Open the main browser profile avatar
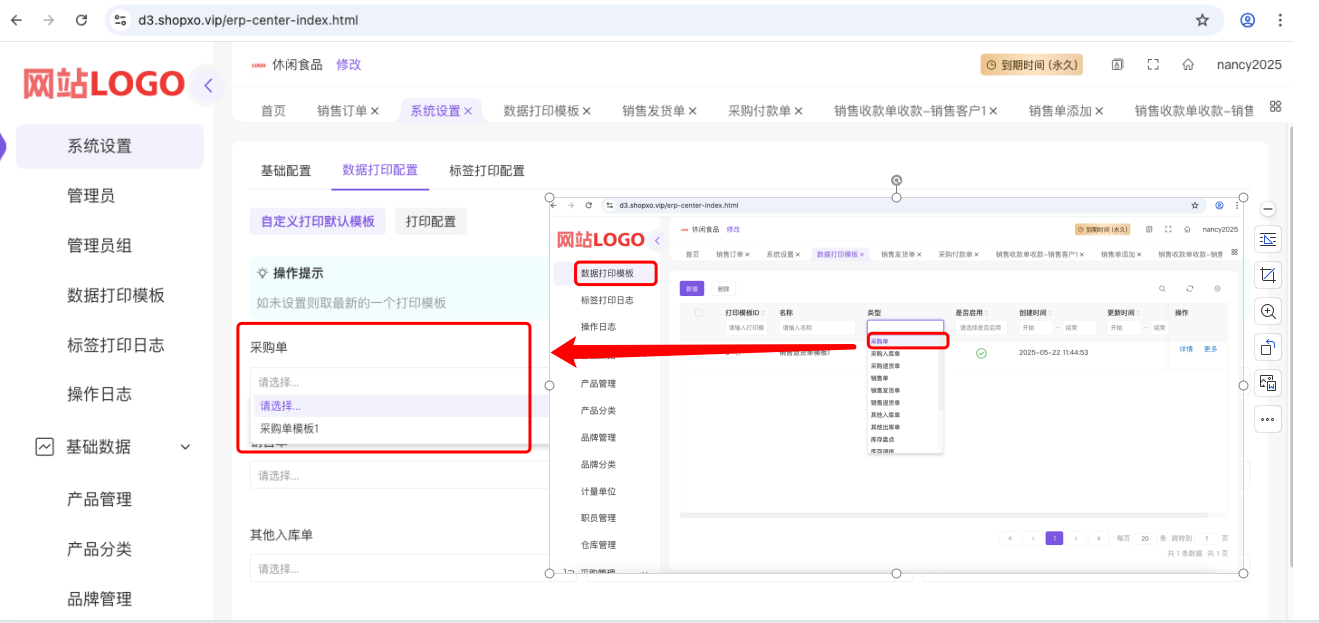Viewport: 1319px width, 623px height. click(x=1248, y=20)
